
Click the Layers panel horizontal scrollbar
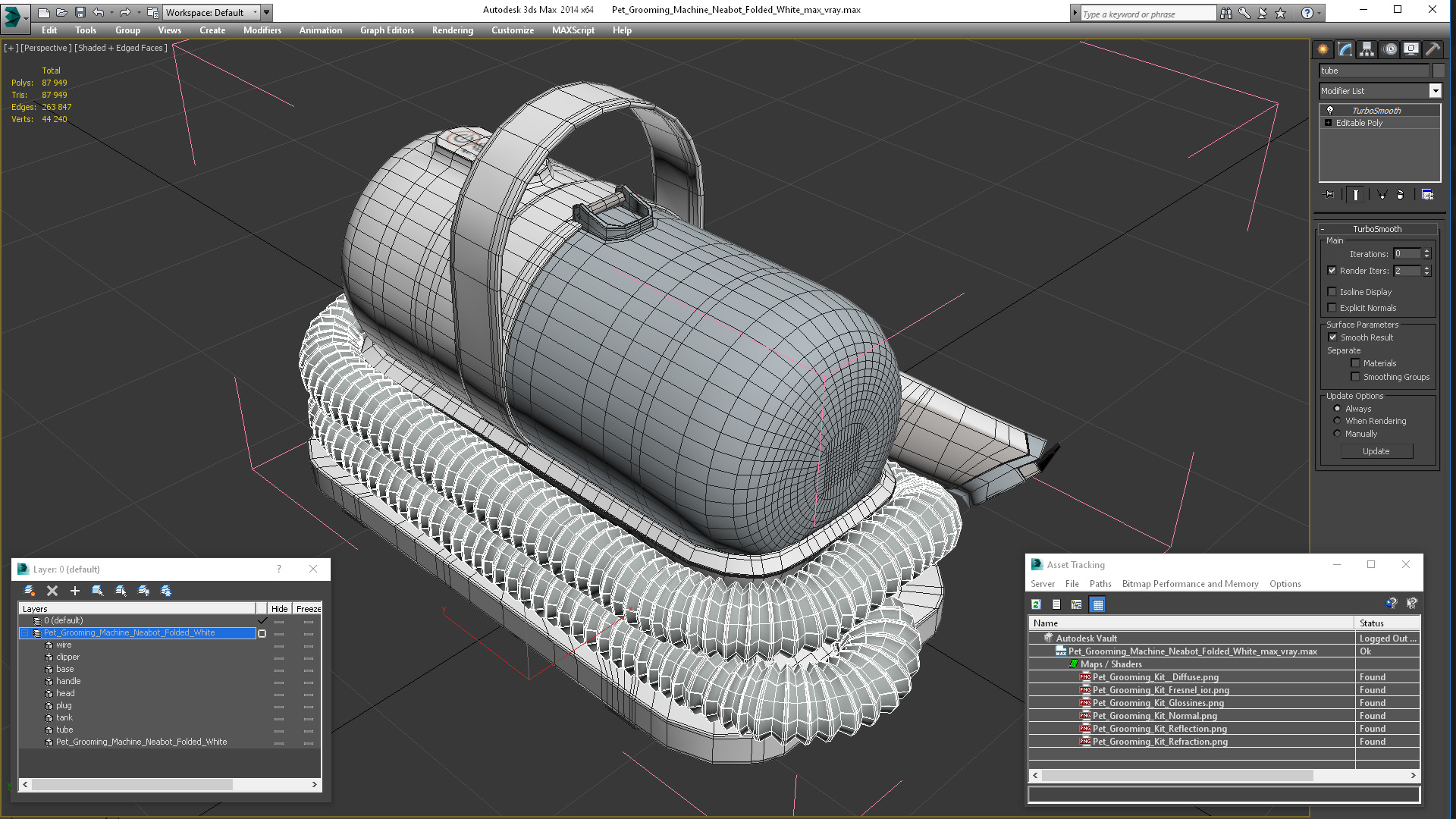(x=170, y=785)
